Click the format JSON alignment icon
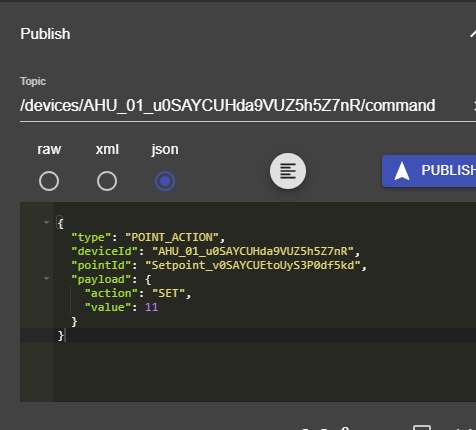Viewport: 476px width, 430px height. click(288, 171)
